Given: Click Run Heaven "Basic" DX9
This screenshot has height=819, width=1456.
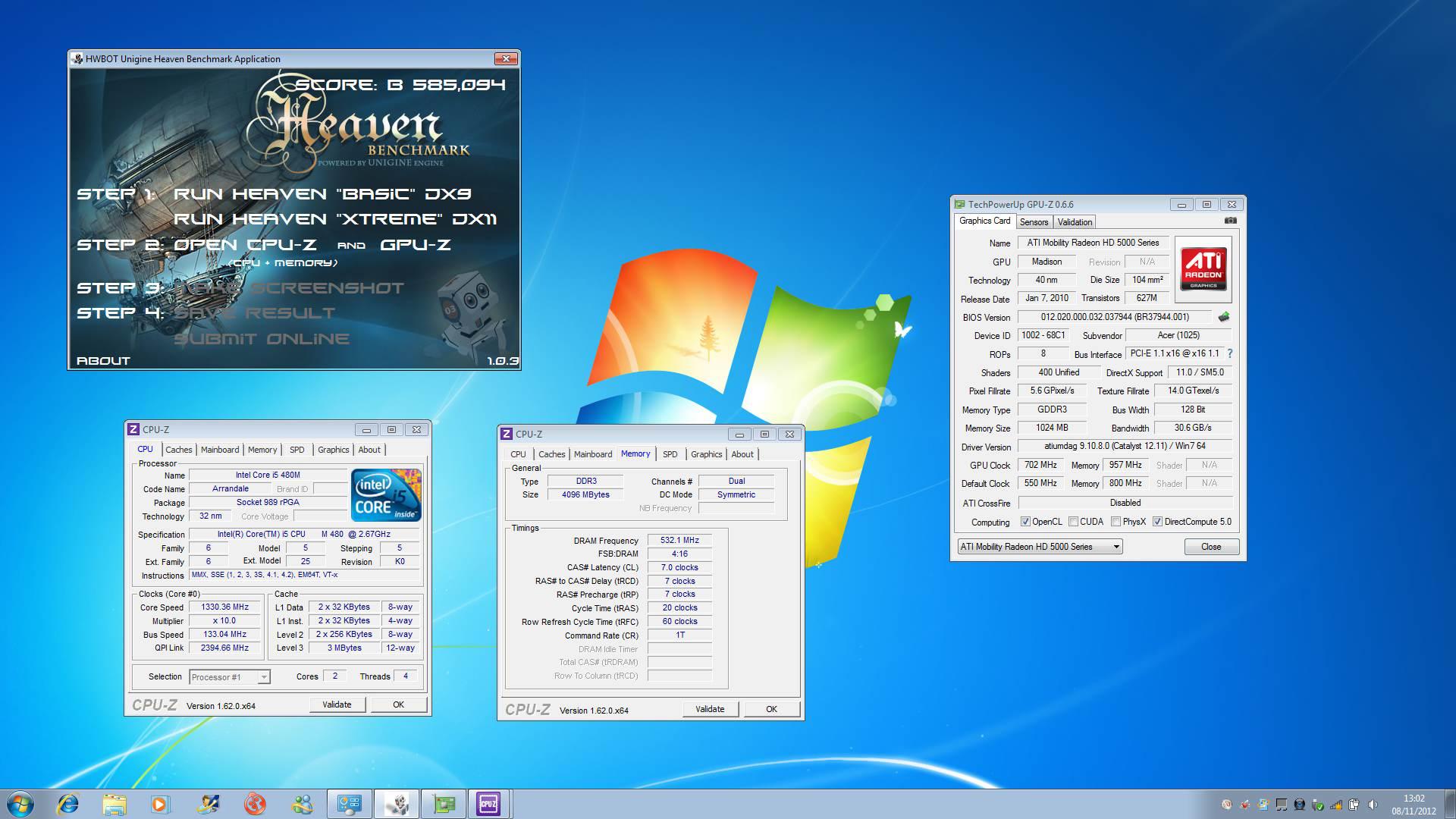Looking at the screenshot, I should click(x=322, y=194).
